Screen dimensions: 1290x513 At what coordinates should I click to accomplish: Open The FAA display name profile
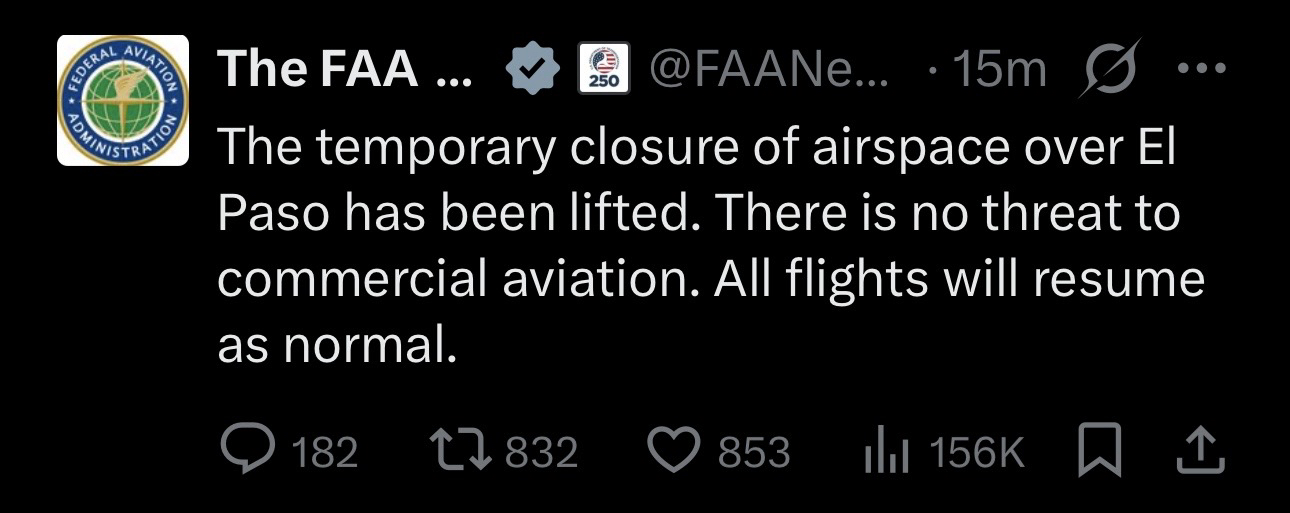(x=333, y=69)
